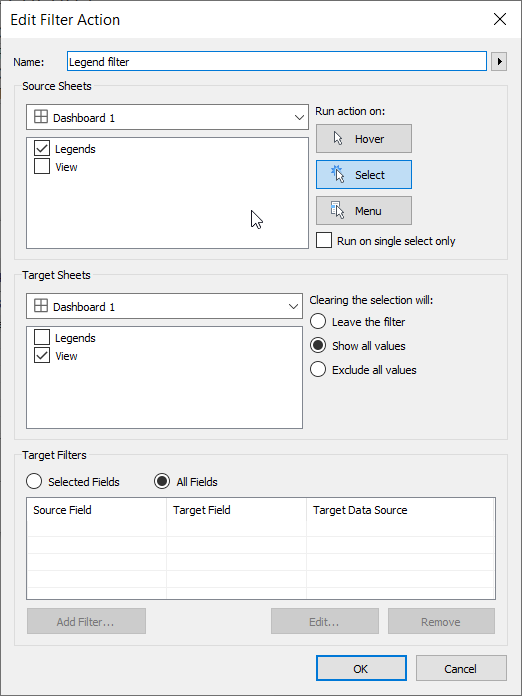Uncheck Legends in Source Sheets

tap(42, 148)
